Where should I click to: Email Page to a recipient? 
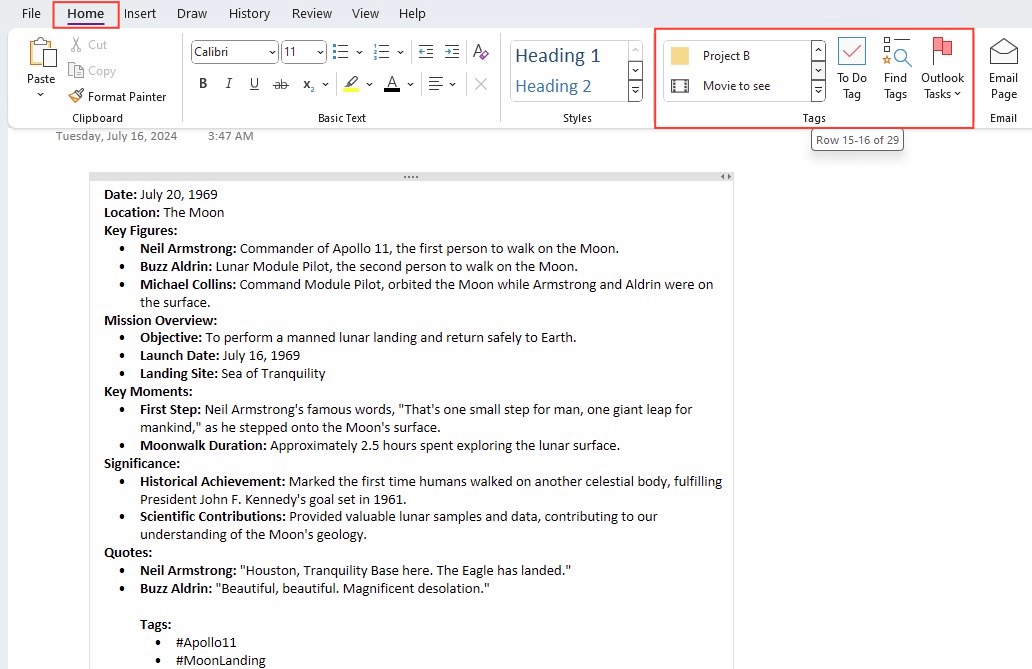[1003, 68]
